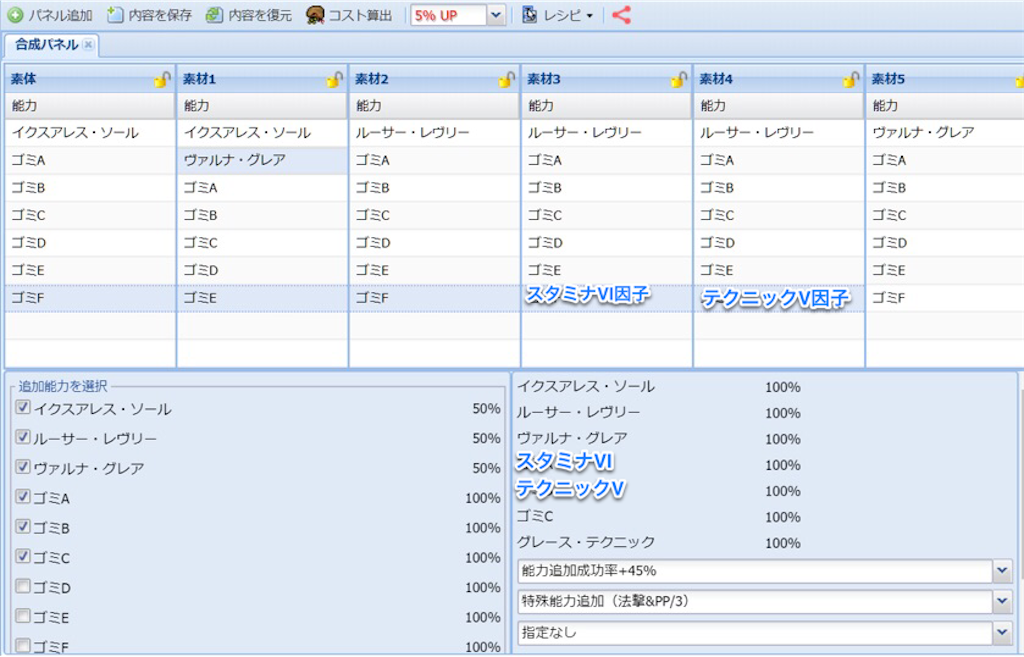Screen dimensions: 1024x657
Task: Click the 能力 header under 素材3
Action: click(607, 106)
